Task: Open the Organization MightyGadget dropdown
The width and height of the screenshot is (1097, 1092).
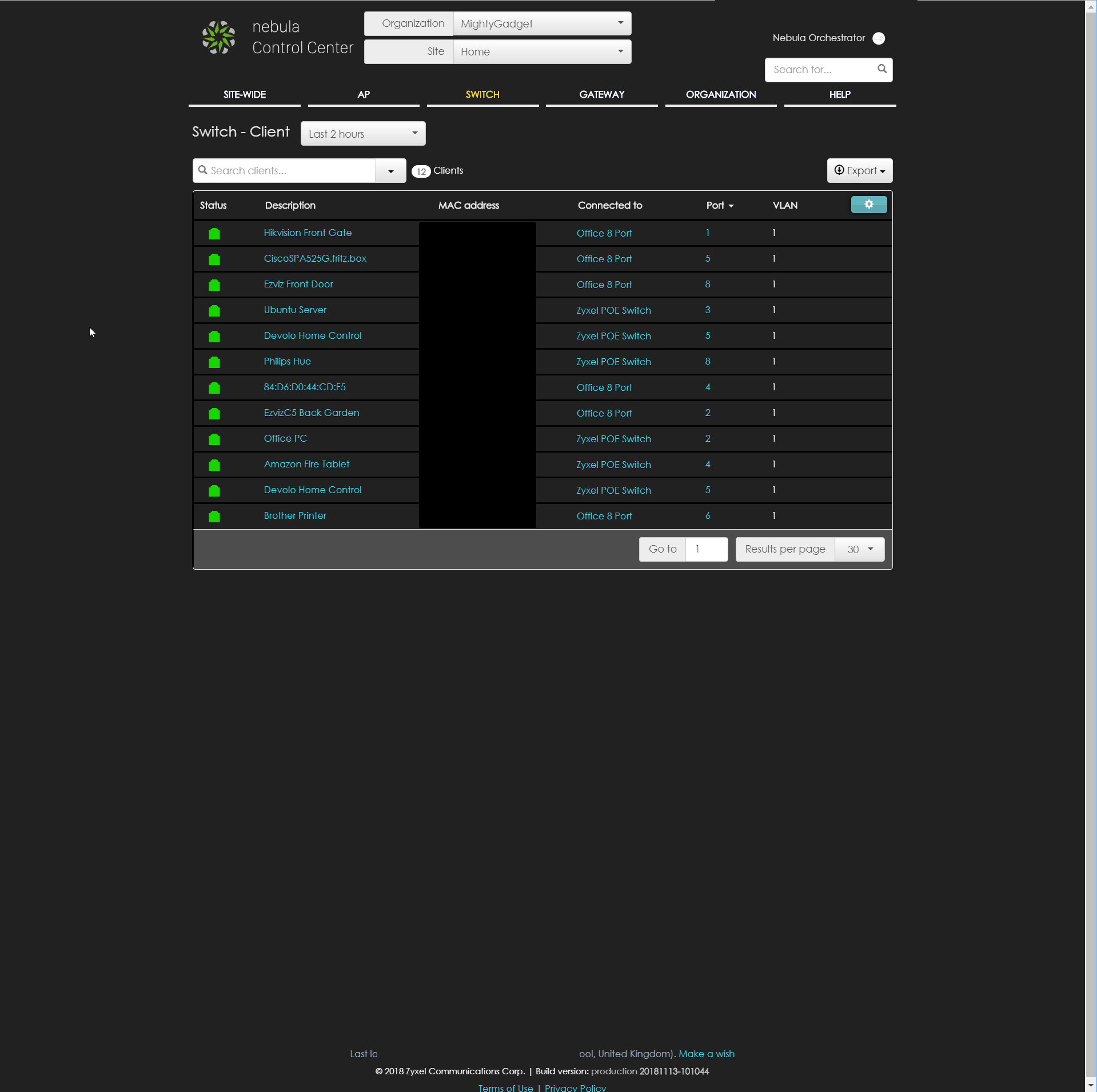Action: coord(541,23)
